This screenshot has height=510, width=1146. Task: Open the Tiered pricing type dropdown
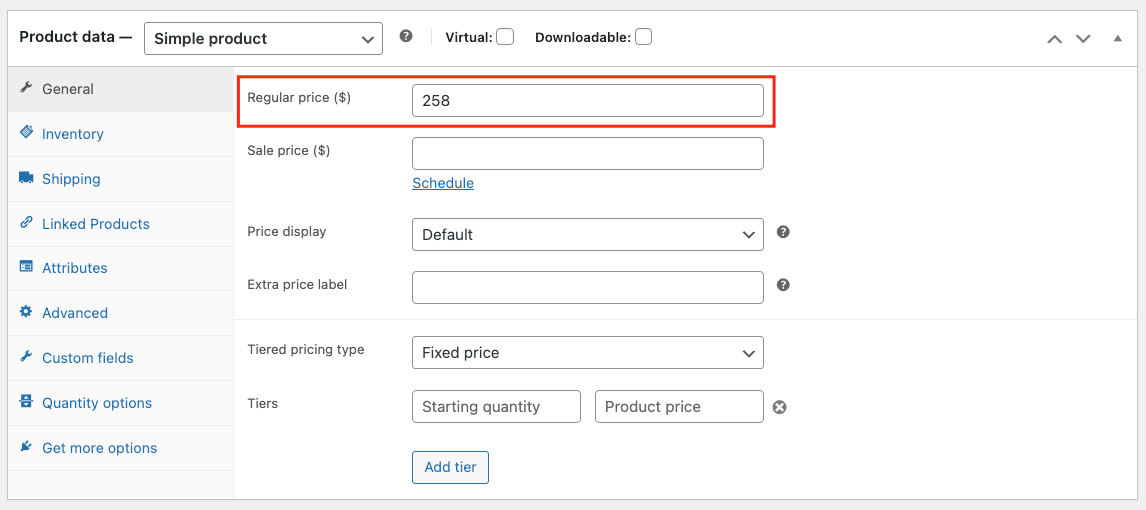(588, 352)
